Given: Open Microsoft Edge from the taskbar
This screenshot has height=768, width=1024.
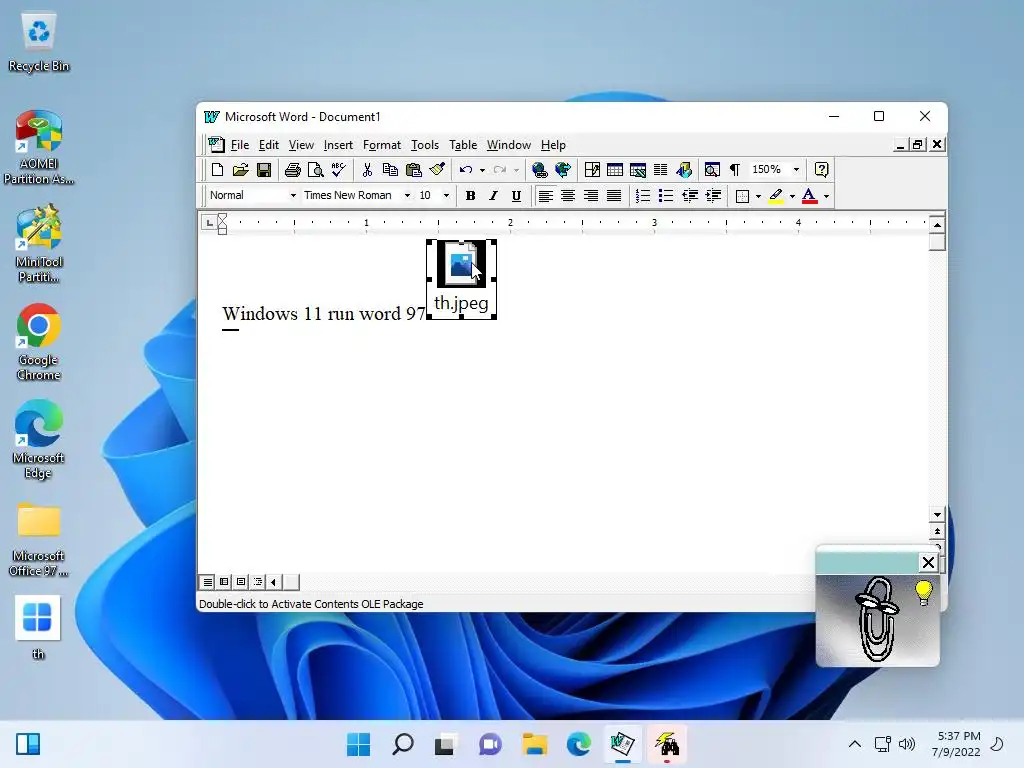Looking at the screenshot, I should tap(579, 744).
